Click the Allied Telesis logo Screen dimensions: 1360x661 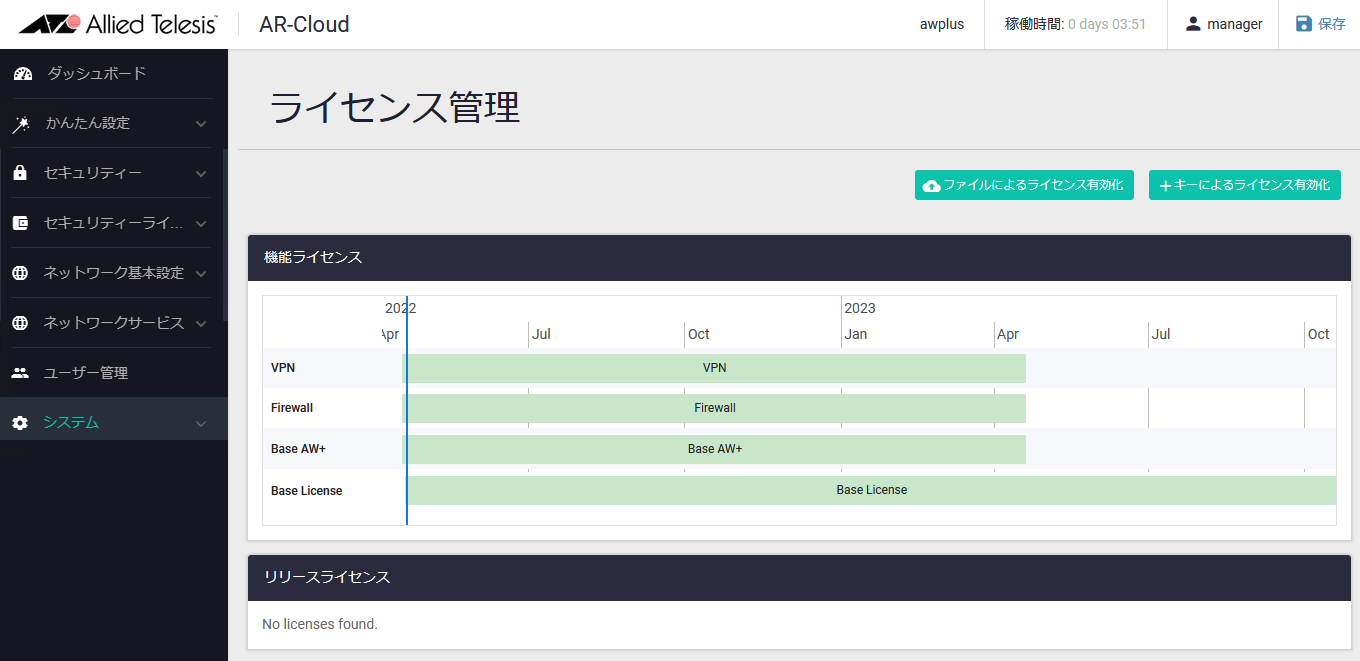(x=118, y=24)
